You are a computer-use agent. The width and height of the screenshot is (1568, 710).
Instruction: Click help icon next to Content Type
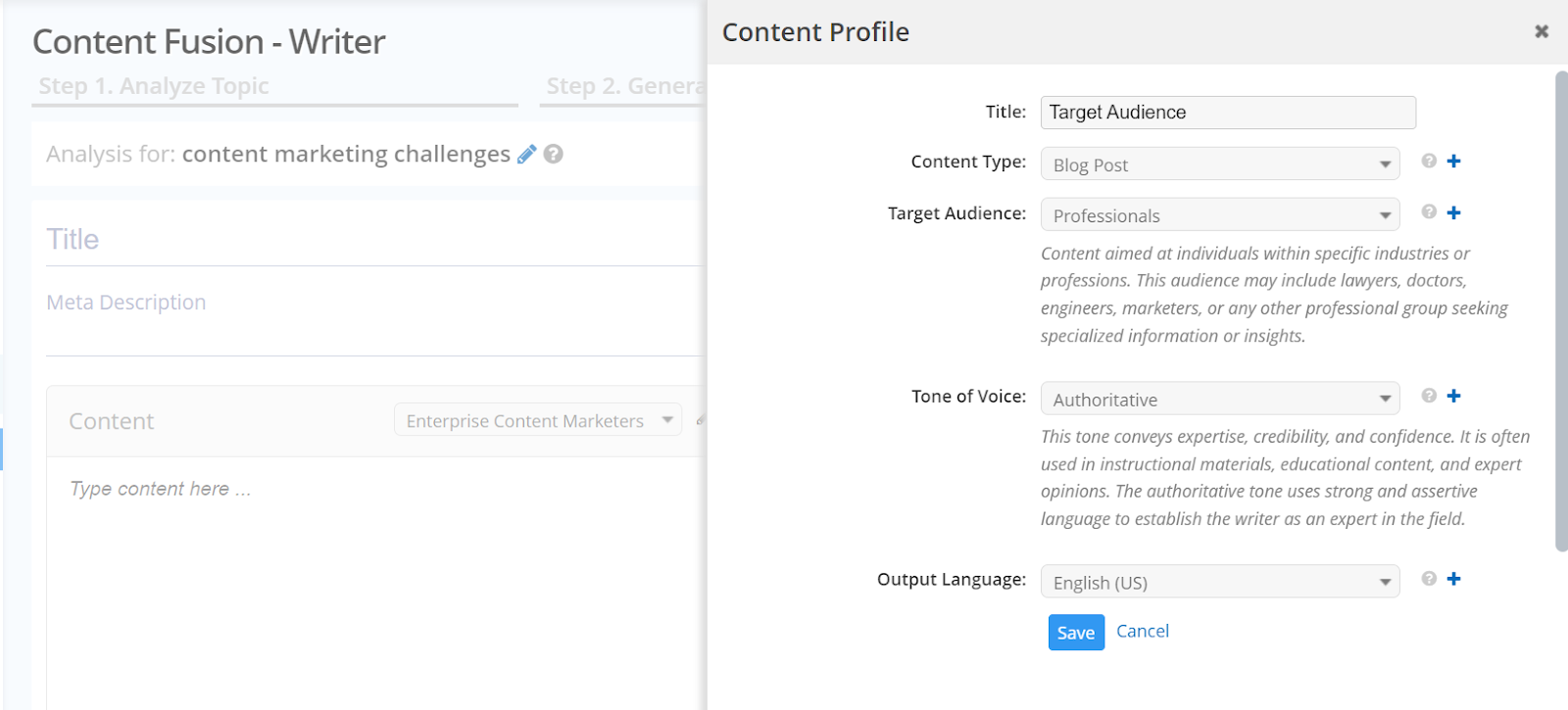pos(1429,161)
